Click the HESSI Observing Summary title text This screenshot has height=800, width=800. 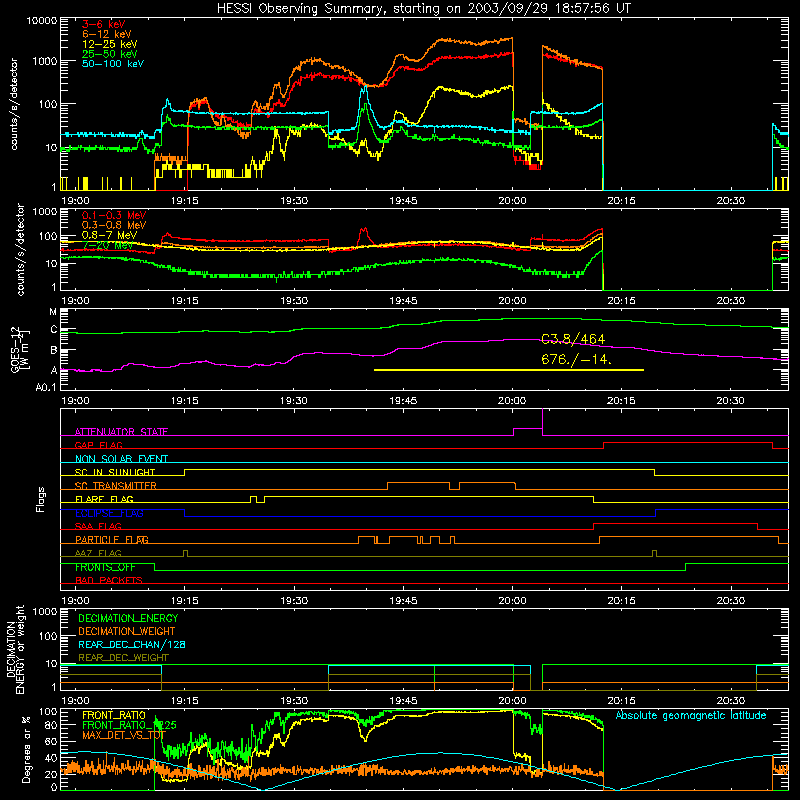[x=423, y=9]
